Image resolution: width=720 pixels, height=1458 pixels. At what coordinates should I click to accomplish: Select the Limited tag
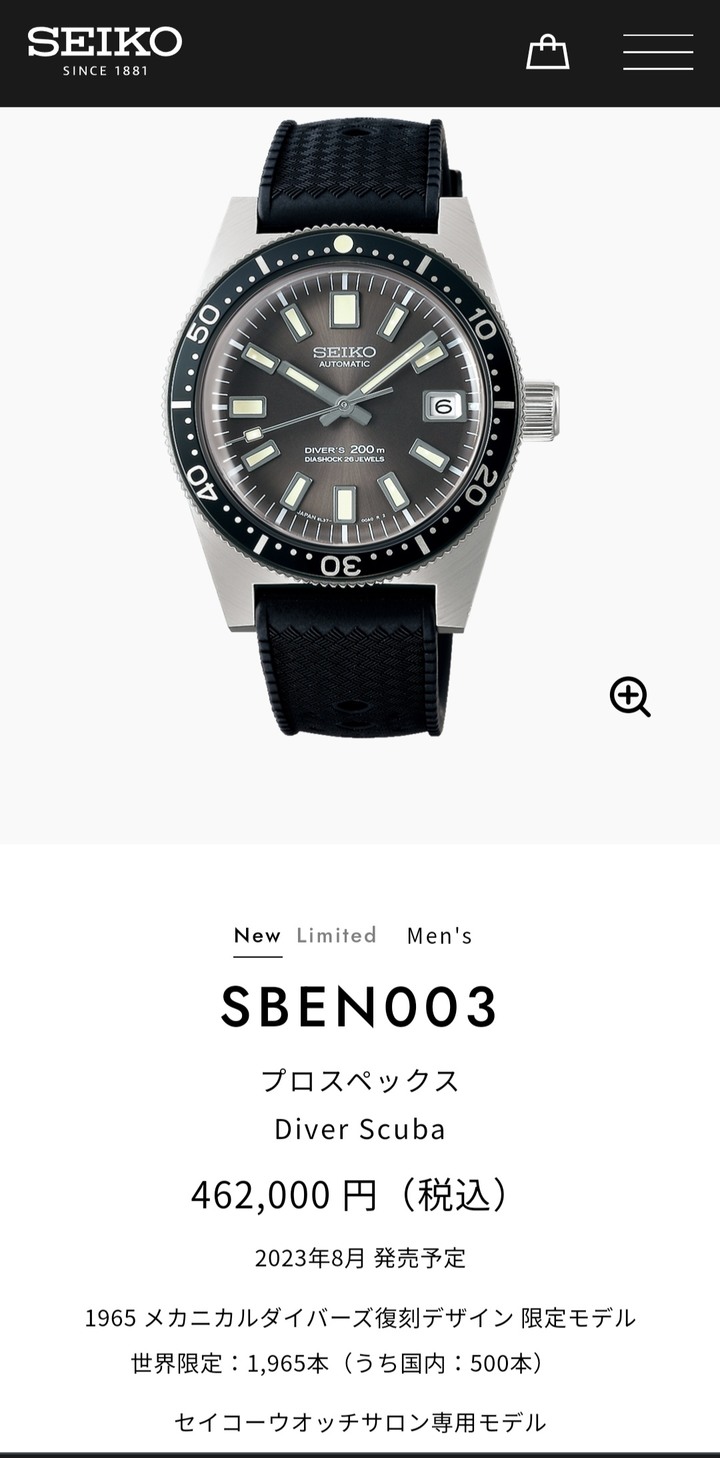pyautogui.click(x=337, y=936)
